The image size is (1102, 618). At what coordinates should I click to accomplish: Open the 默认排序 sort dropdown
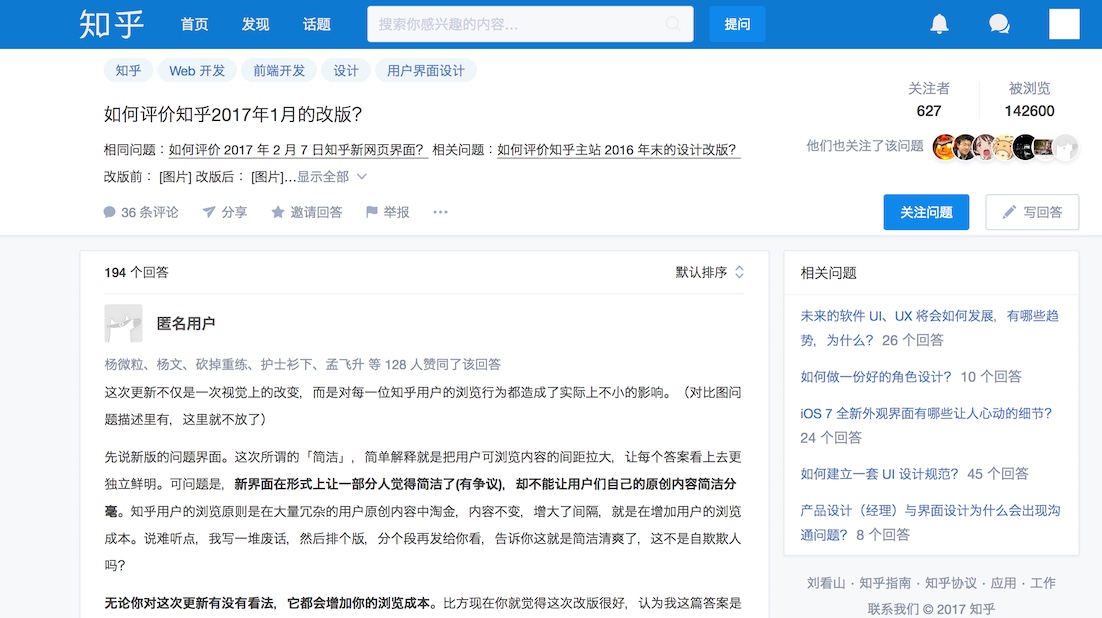[709, 272]
